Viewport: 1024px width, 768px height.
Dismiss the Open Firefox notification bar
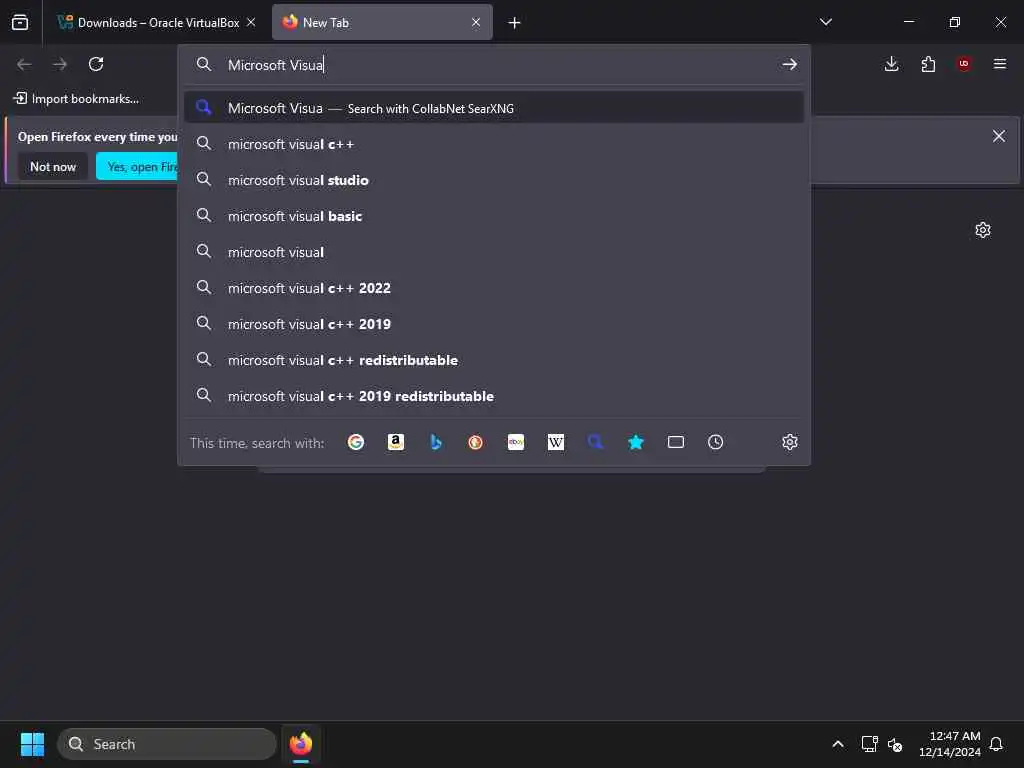[x=999, y=136]
